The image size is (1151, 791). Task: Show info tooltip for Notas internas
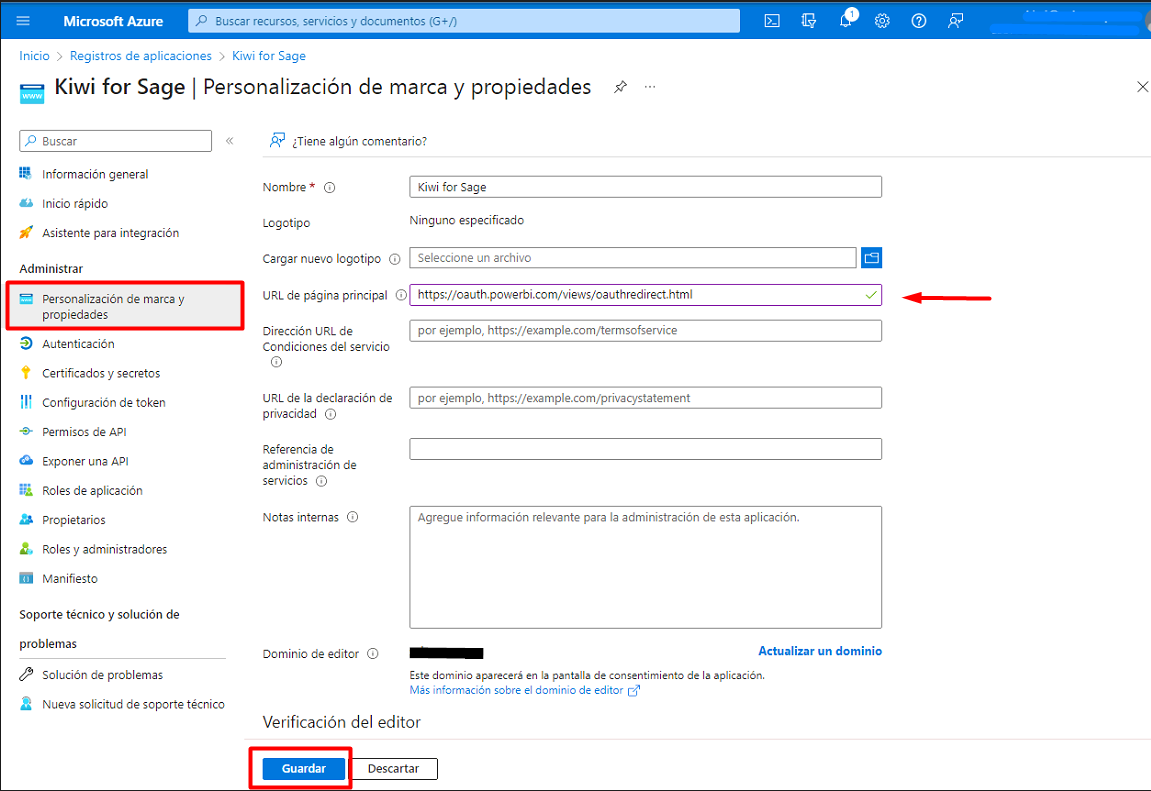[x=352, y=517]
